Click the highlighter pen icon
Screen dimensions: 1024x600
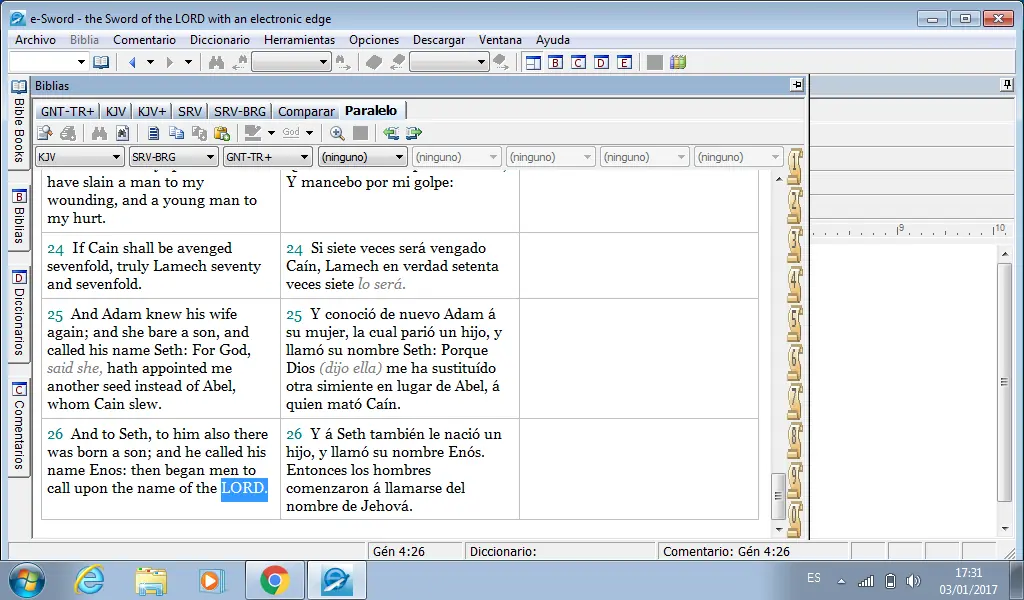(x=253, y=133)
